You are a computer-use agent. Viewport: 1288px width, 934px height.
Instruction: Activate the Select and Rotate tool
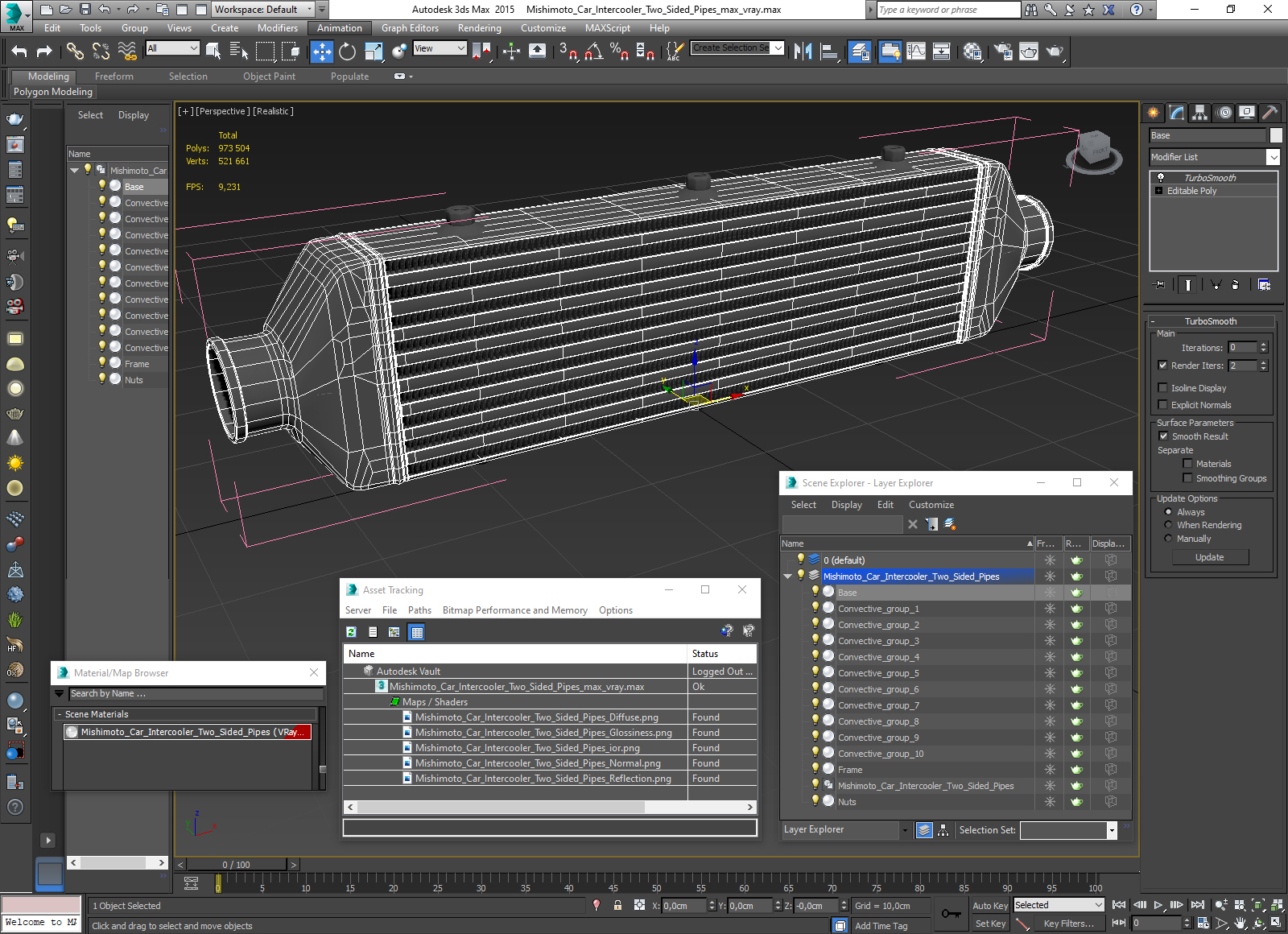click(x=347, y=52)
